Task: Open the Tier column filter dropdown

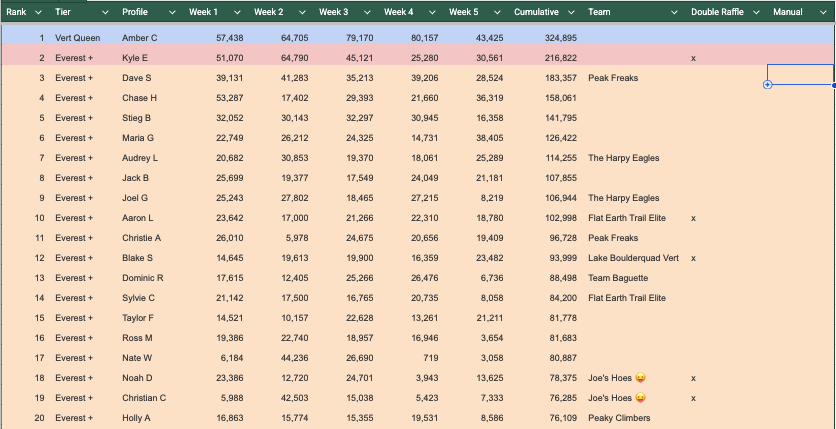Action: click(105, 12)
